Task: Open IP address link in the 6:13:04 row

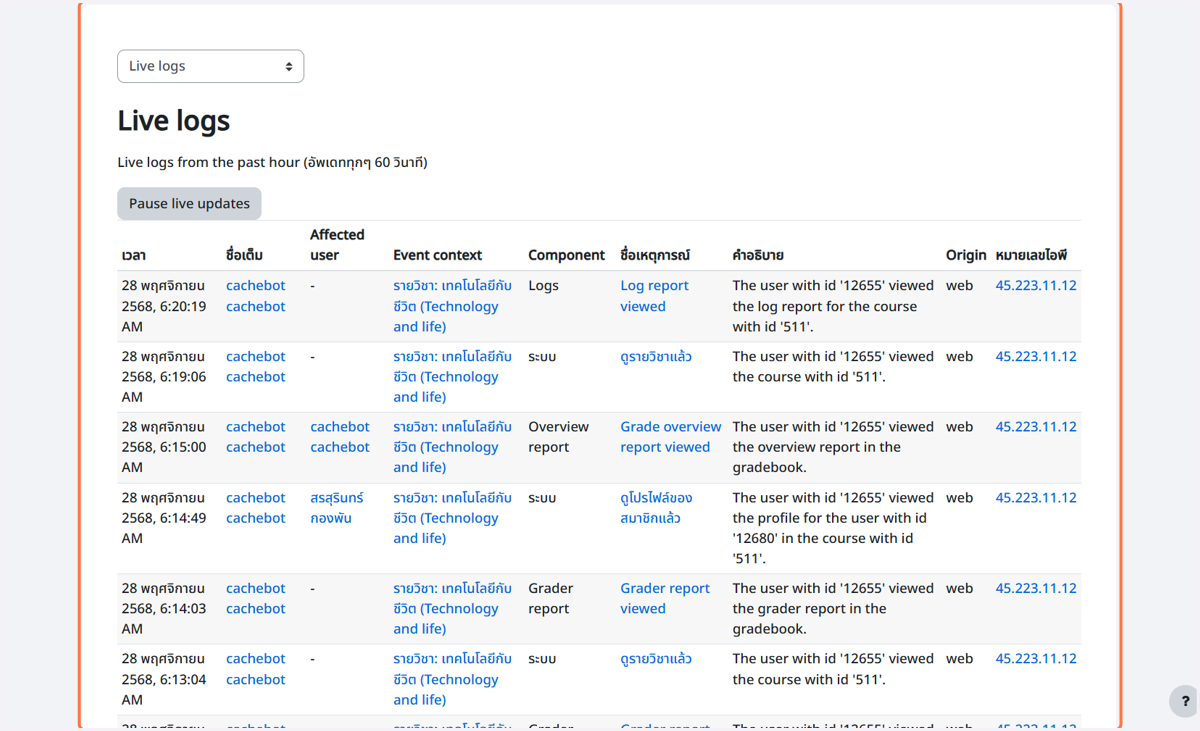Action: (1036, 658)
